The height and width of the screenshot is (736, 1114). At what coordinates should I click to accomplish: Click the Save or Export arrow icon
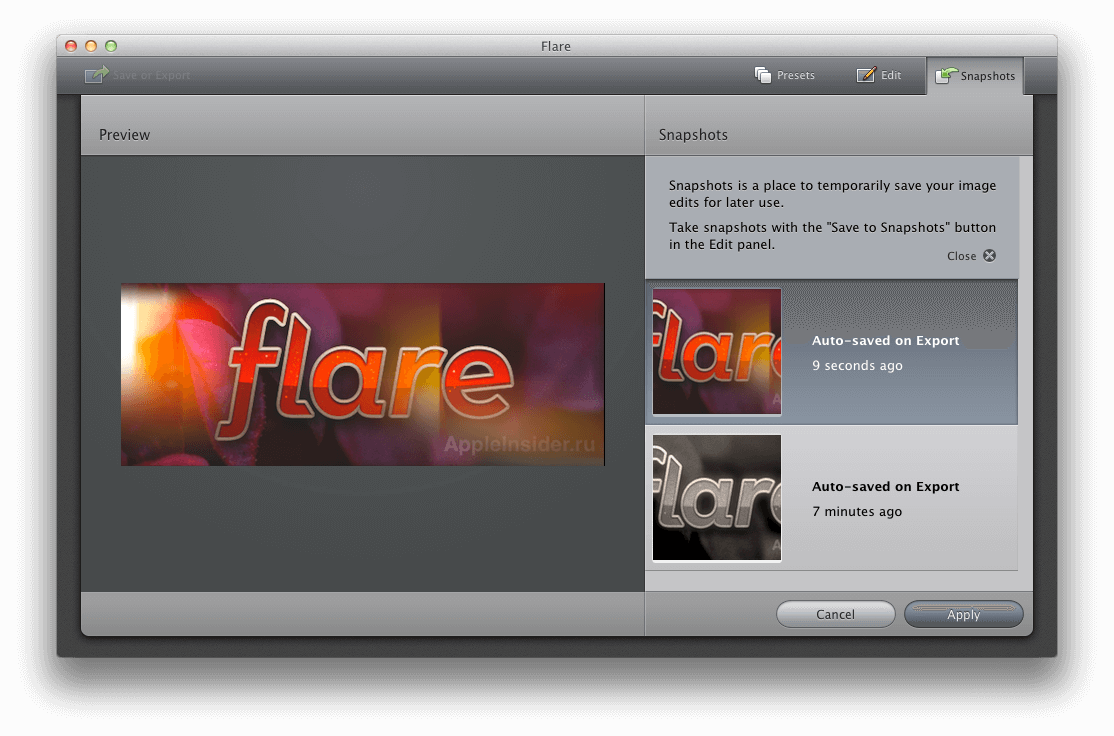96,74
